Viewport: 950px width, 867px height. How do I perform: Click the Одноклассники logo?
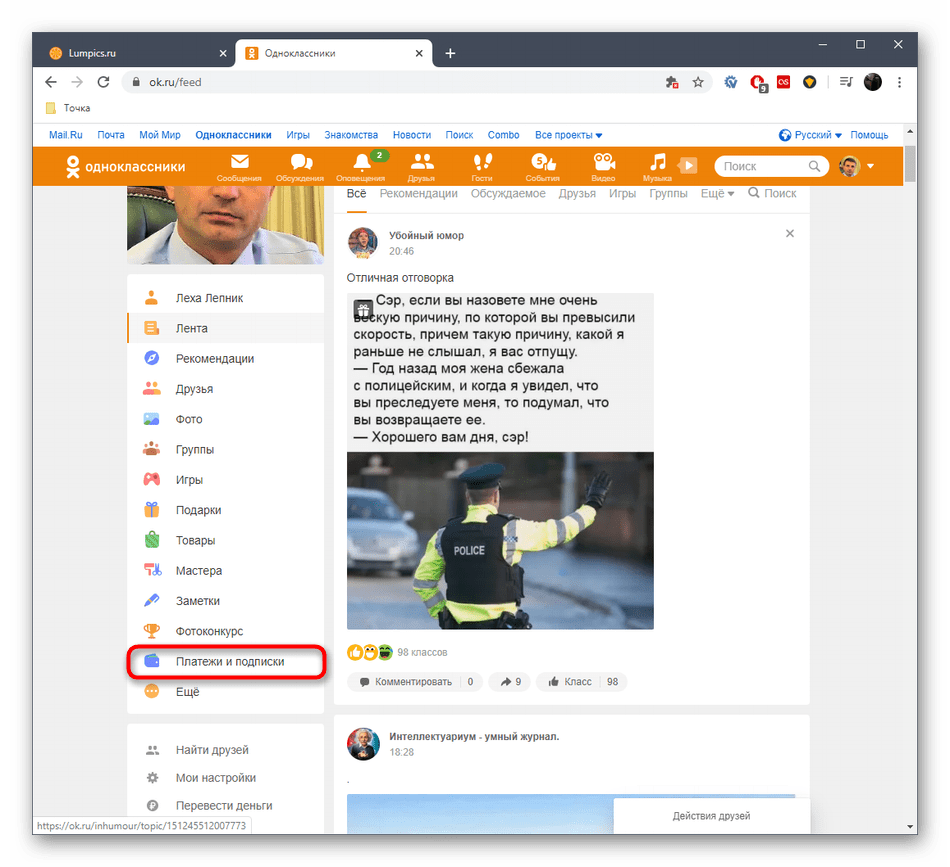click(x=125, y=167)
